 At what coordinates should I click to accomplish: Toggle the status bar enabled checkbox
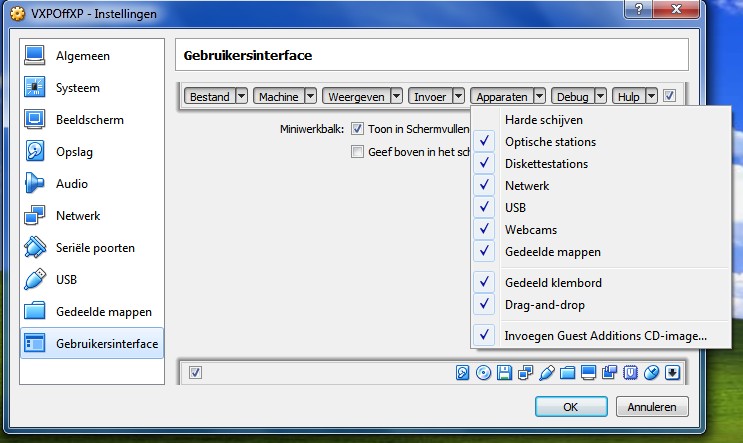coord(195,373)
